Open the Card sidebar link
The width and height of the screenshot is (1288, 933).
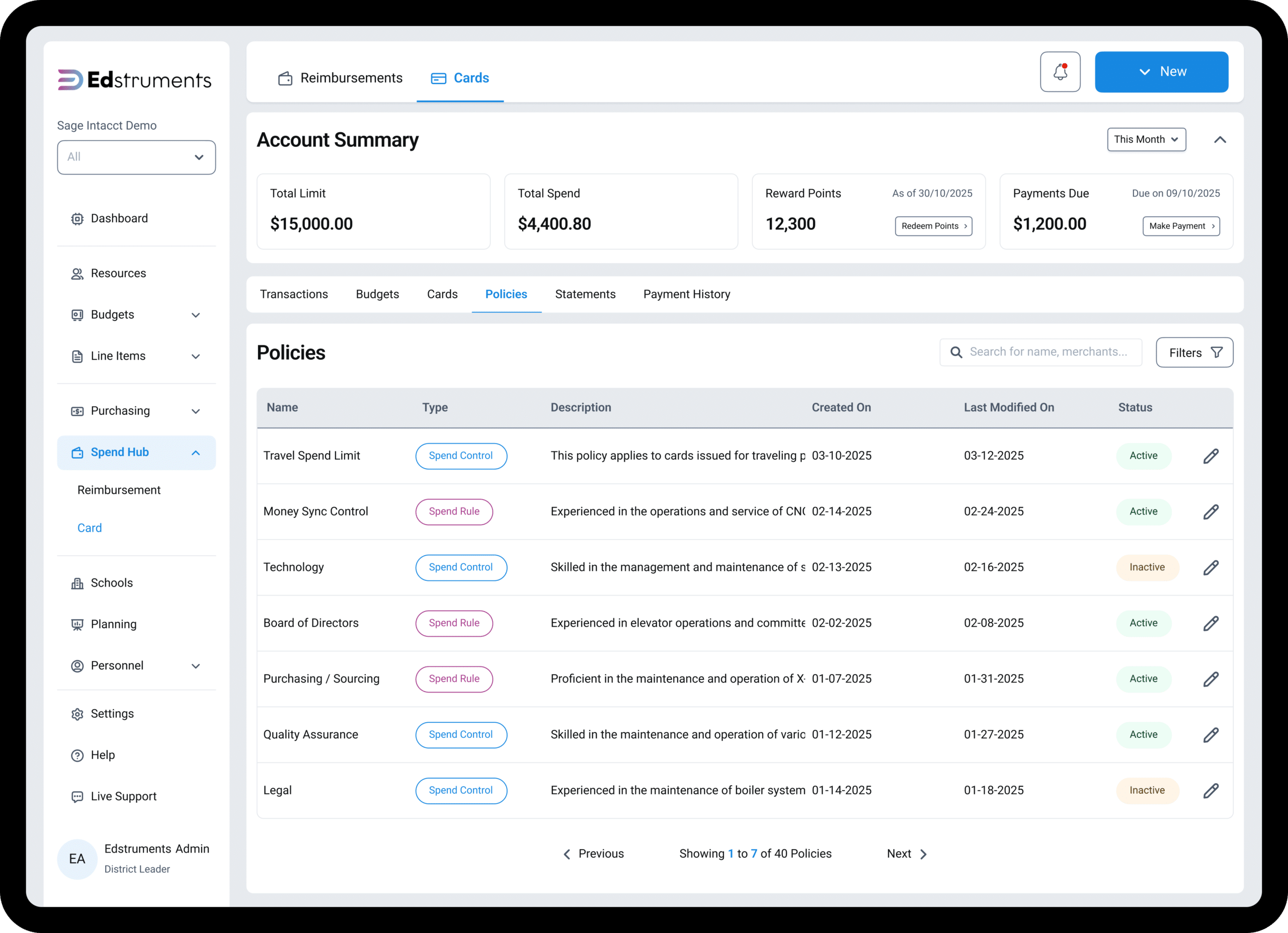(x=89, y=528)
